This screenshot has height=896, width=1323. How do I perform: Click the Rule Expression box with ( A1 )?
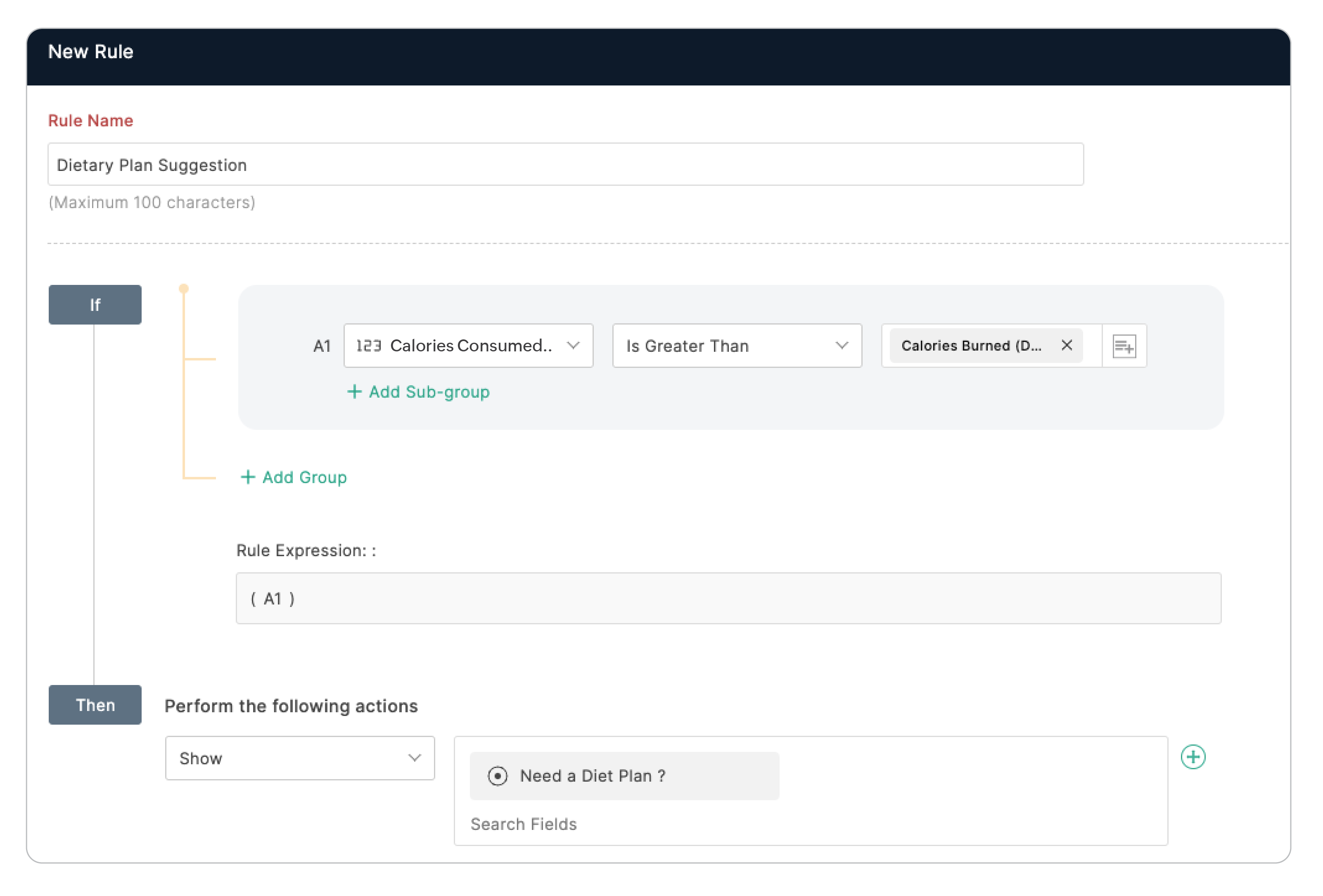click(728, 598)
